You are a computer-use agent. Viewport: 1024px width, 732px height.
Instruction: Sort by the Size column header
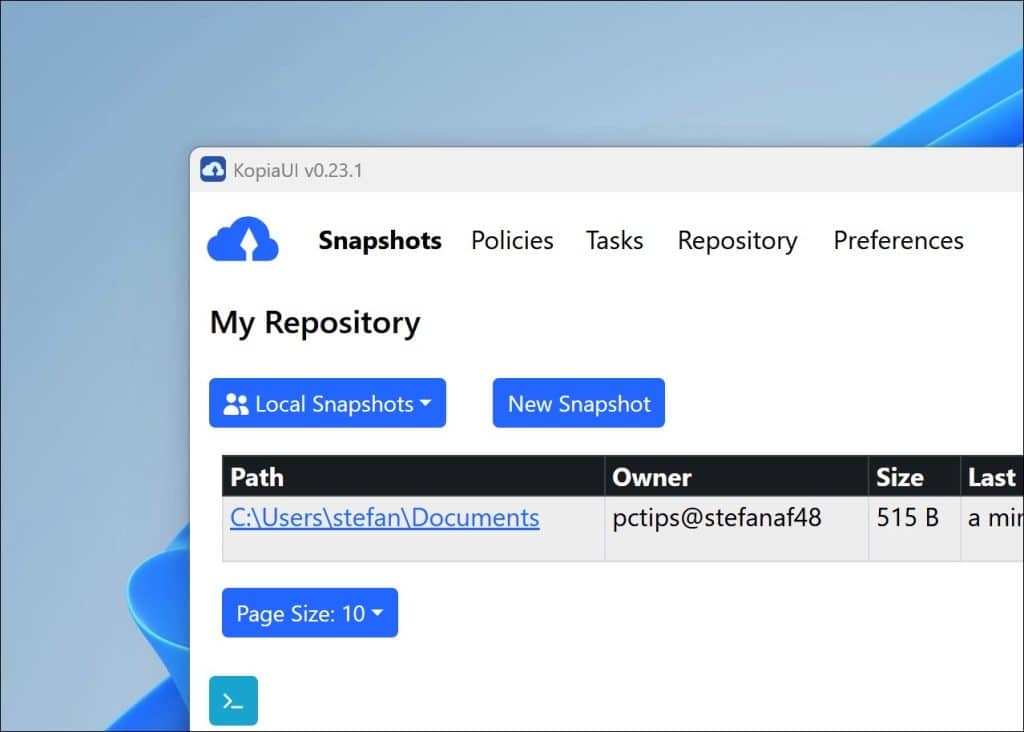pos(914,476)
